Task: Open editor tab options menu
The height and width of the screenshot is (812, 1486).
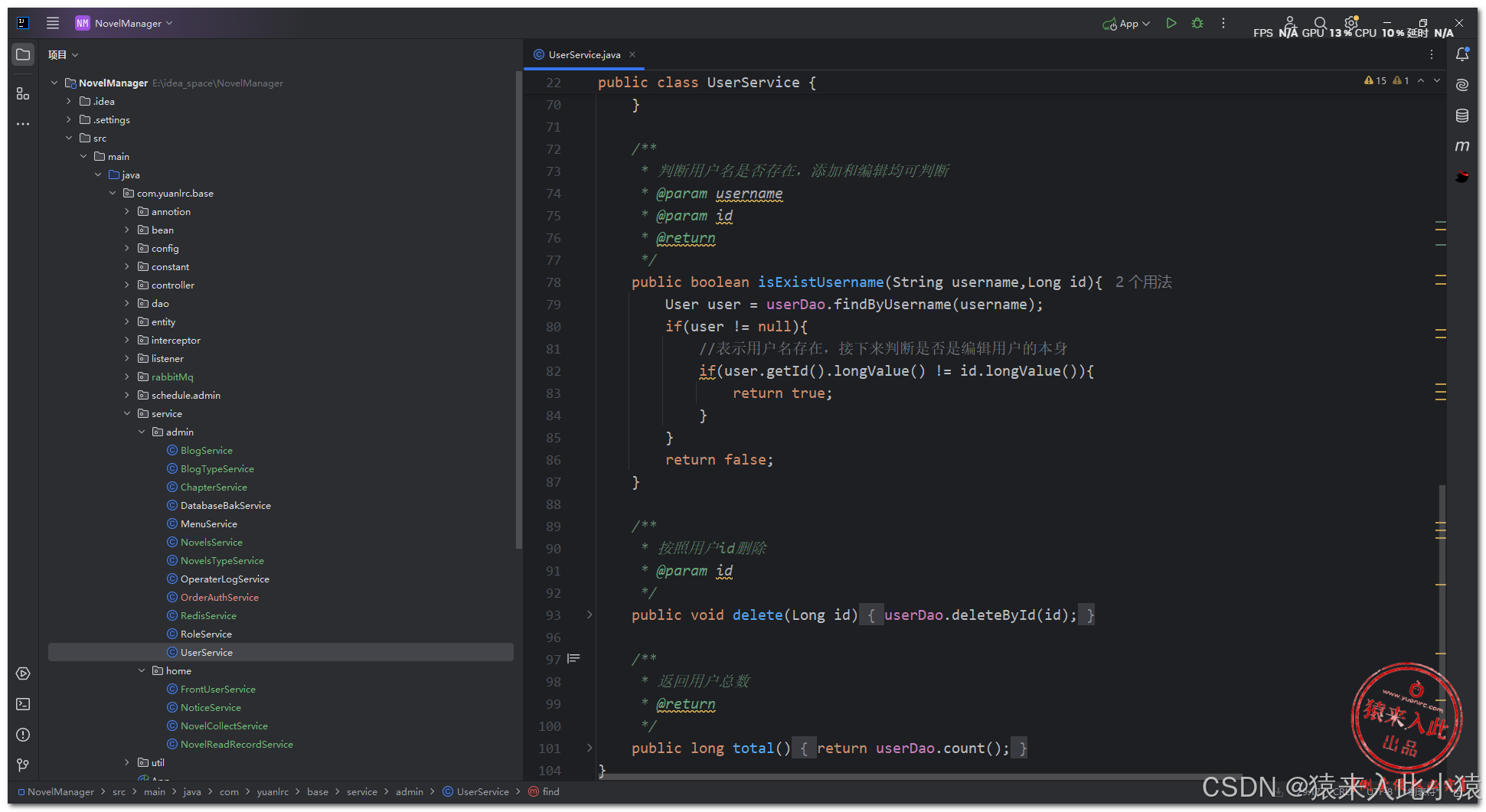Action: click(x=1432, y=54)
